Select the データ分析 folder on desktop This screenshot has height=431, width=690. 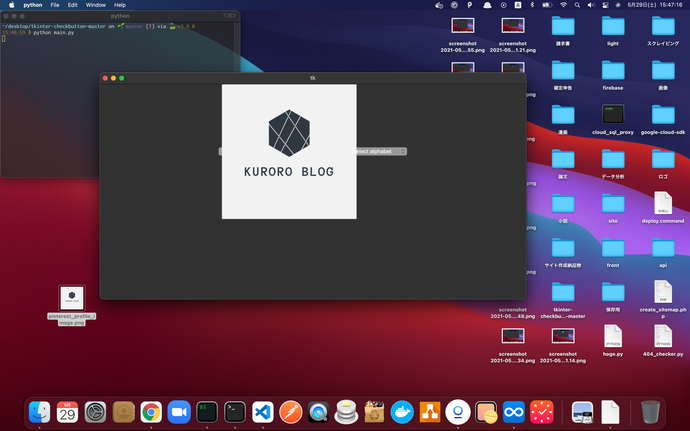[x=613, y=164]
